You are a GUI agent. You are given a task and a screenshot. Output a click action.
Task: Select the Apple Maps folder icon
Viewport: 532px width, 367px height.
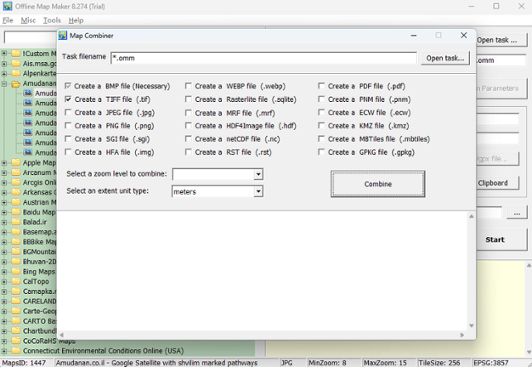pos(16,162)
